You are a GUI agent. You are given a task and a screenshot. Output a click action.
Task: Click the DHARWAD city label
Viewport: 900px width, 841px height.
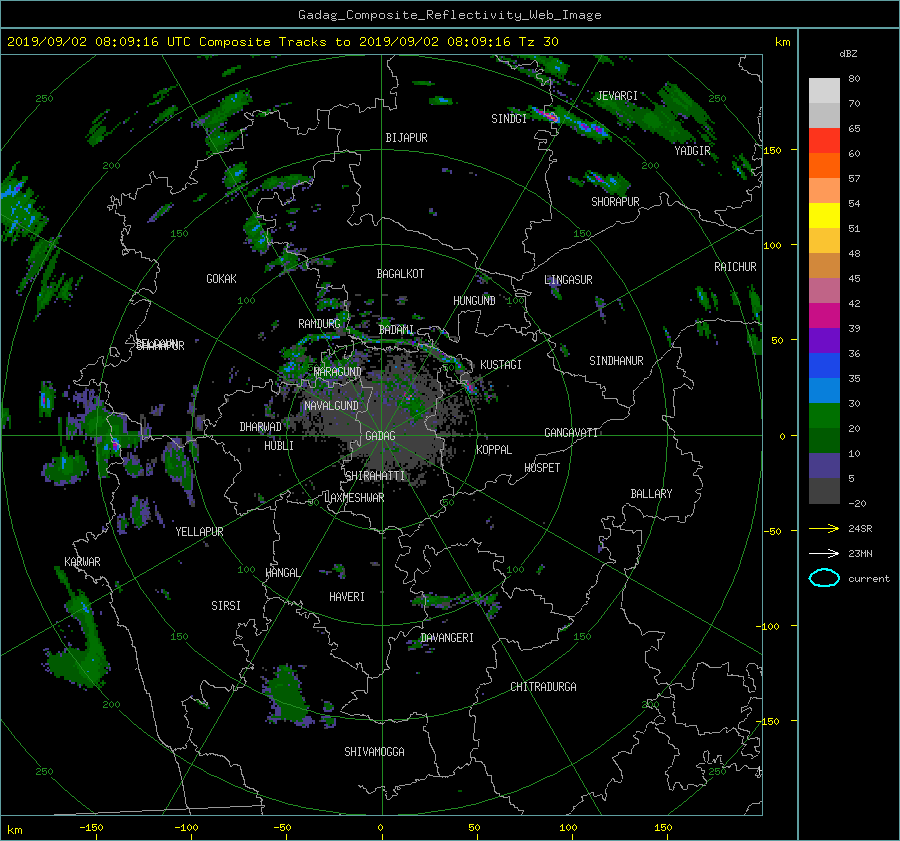261,427
